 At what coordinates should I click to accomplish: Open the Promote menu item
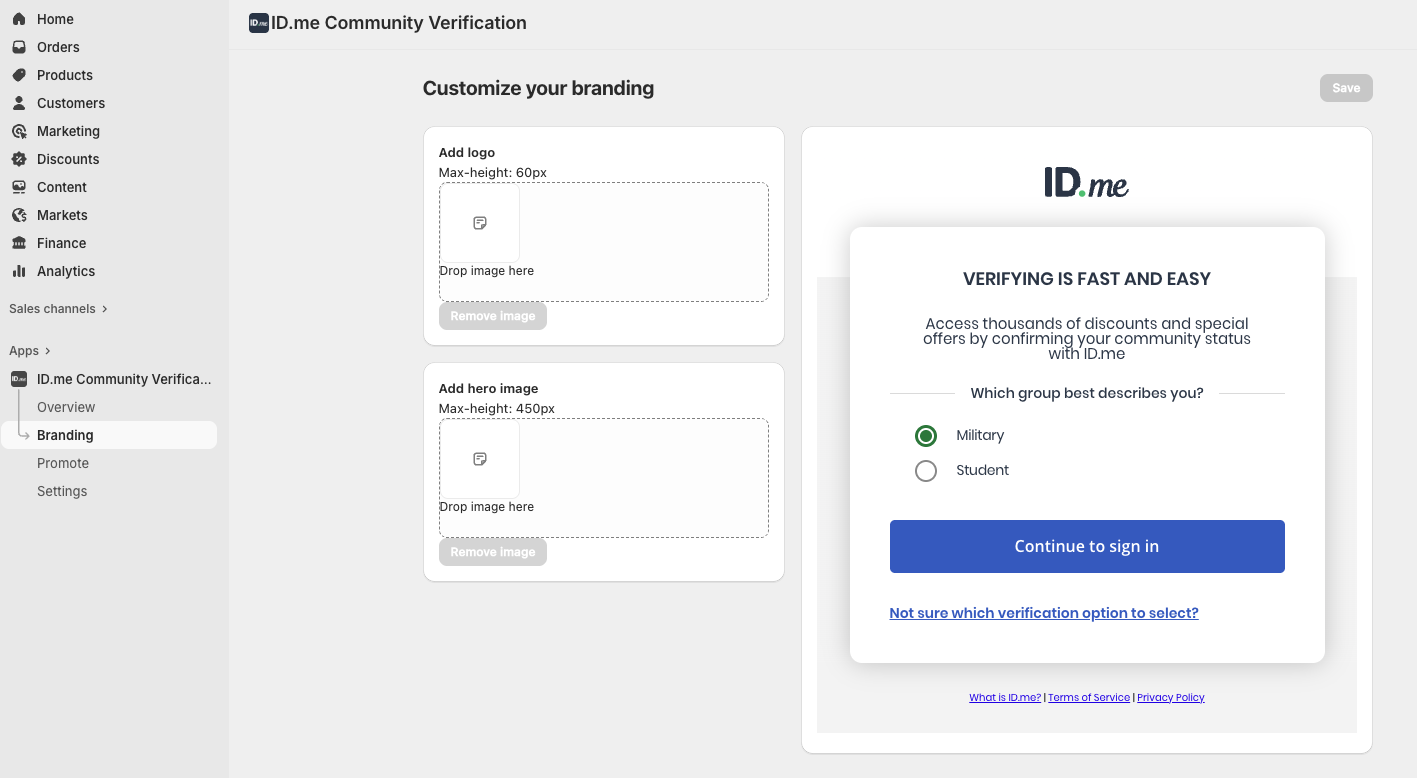click(63, 463)
